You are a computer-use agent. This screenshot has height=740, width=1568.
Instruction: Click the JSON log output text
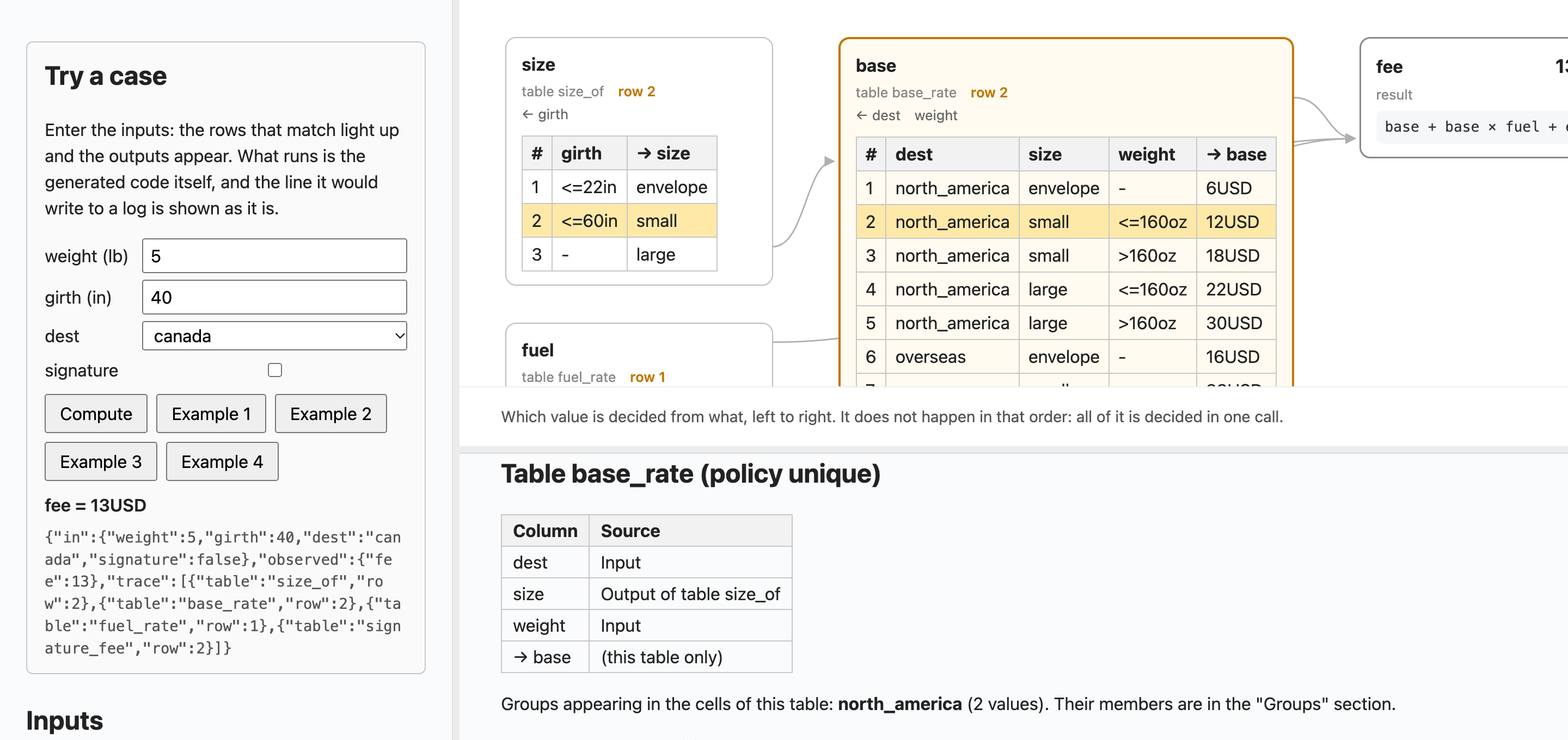(x=223, y=592)
